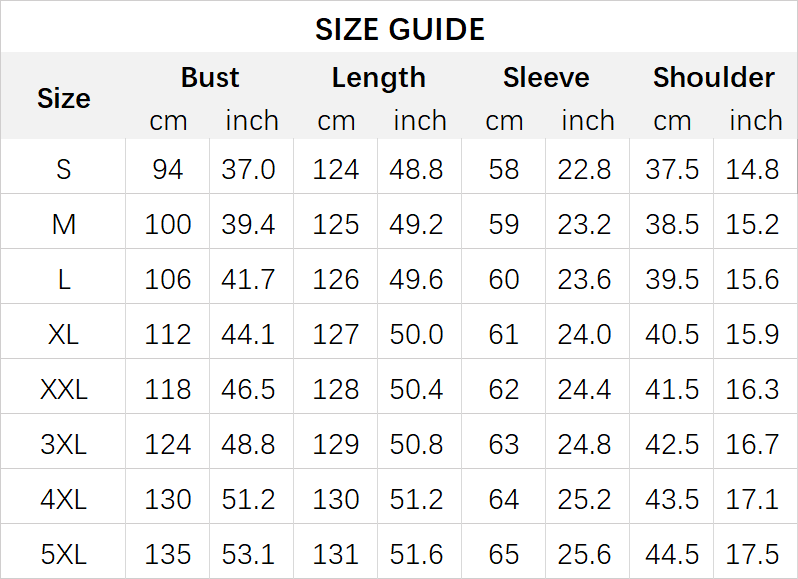Click length value 125 in M row

pos(336,224)
